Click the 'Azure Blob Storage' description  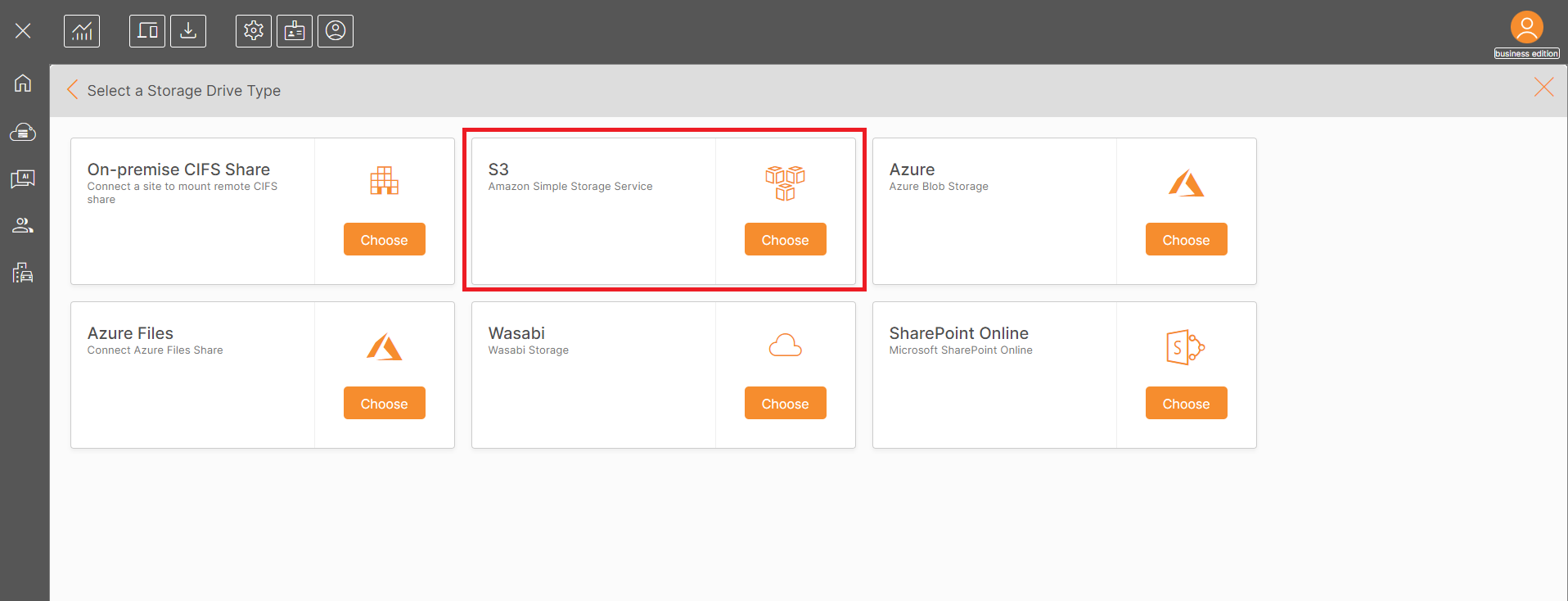[939, 187]
